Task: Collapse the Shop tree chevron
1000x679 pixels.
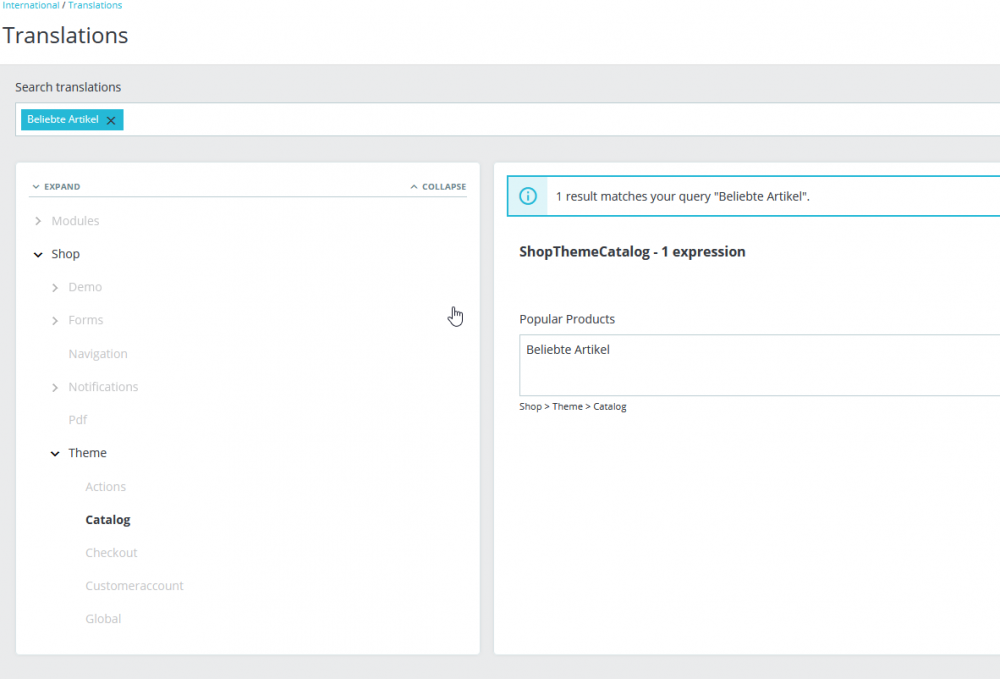Action: (38, 254)
